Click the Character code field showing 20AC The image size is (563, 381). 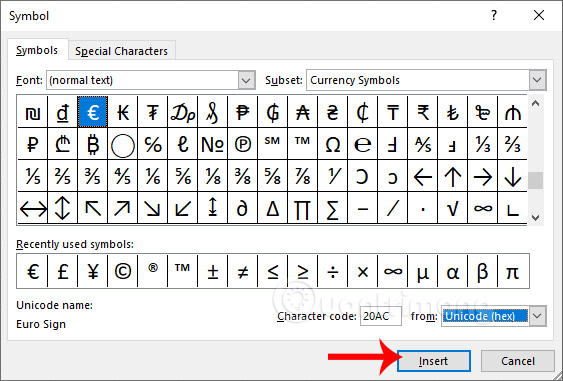pos(381,316)
